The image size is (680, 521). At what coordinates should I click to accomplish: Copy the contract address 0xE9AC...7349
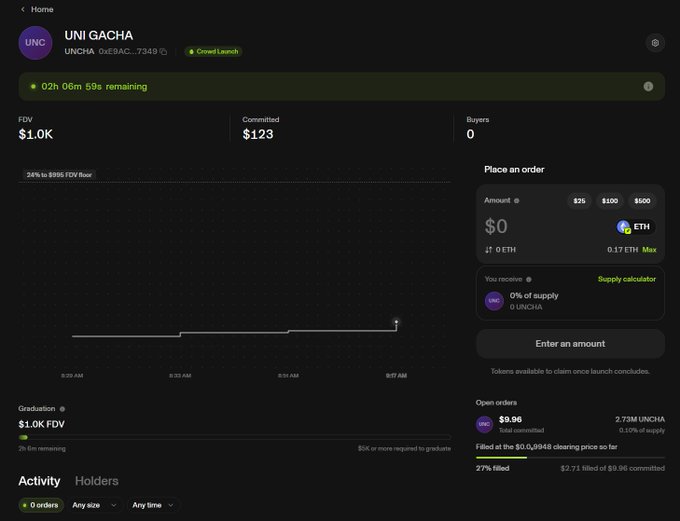[x=163, y=52]
